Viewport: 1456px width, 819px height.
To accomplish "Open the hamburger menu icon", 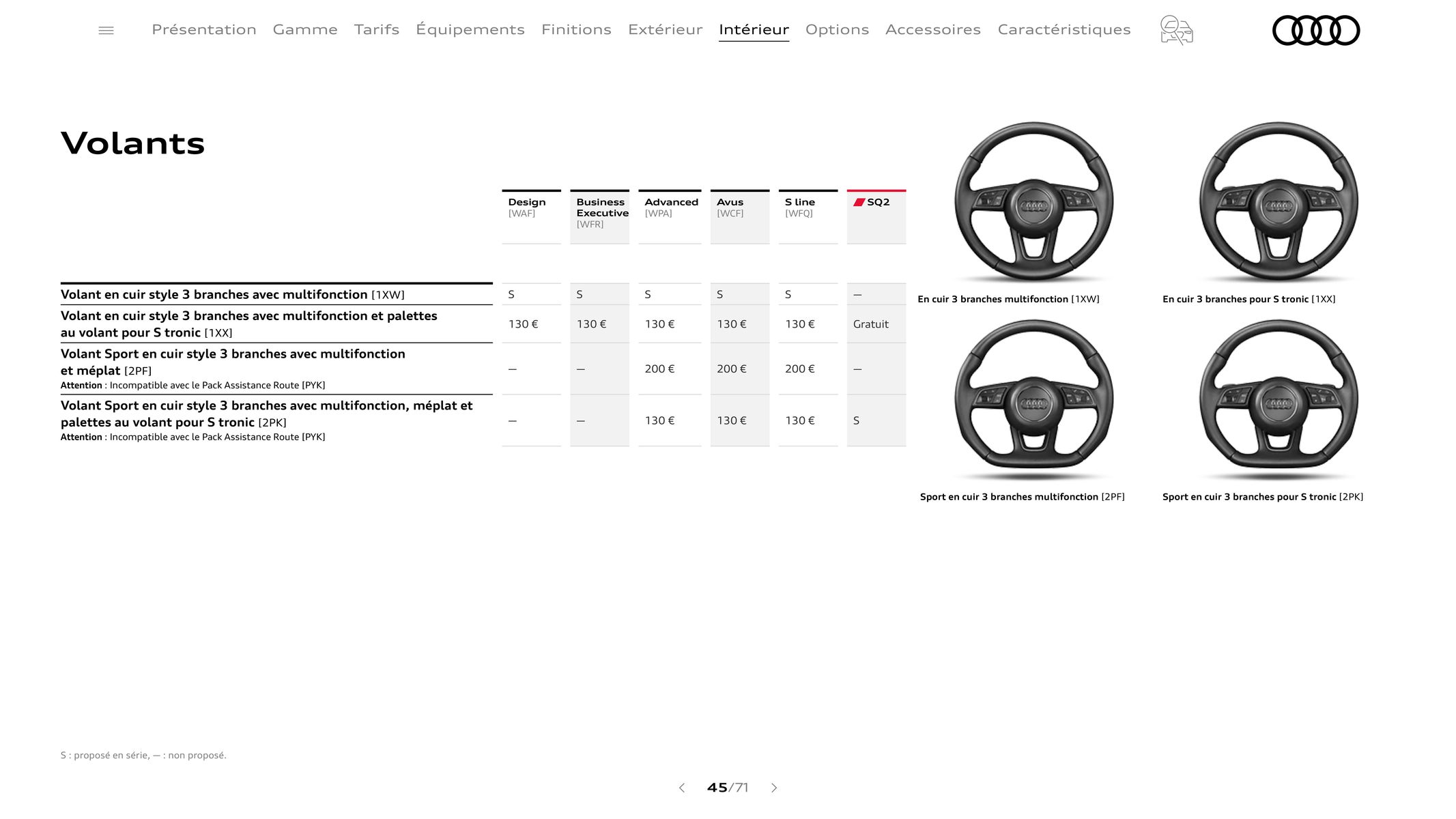I will (x=106, y=30).
